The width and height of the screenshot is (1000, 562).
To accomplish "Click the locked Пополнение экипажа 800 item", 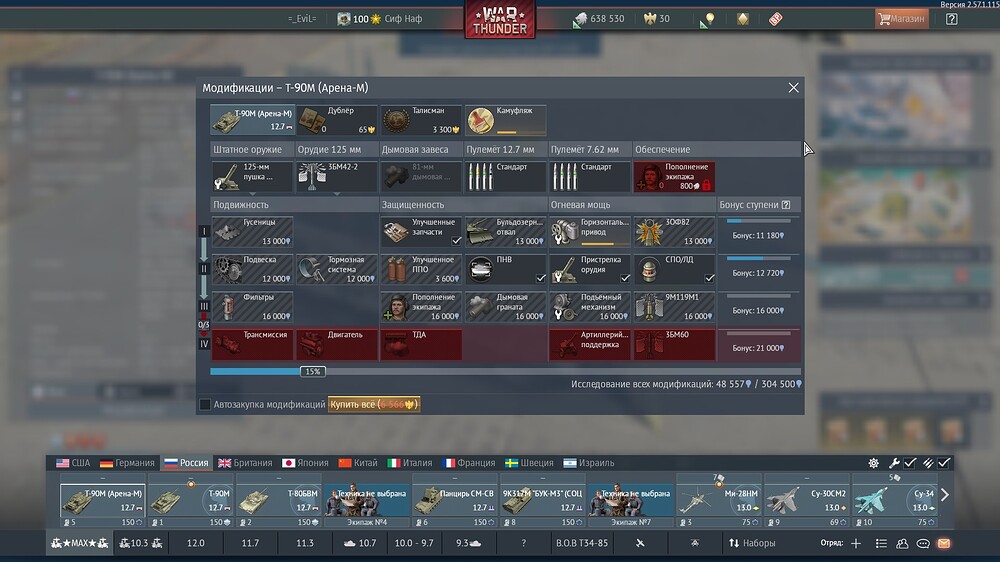I will [674, 176].
